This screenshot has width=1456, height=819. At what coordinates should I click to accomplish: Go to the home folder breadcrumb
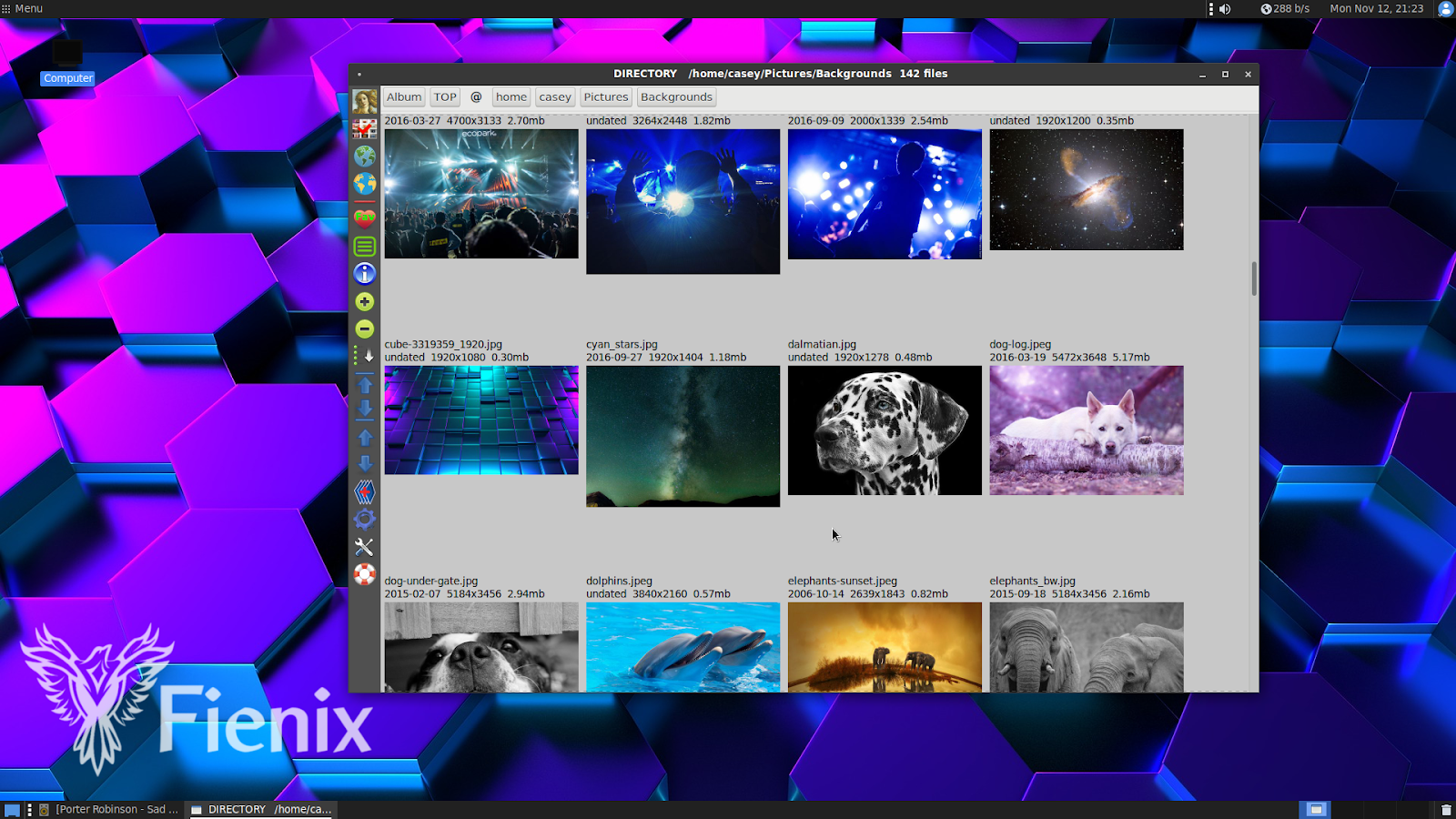[511, 96]
